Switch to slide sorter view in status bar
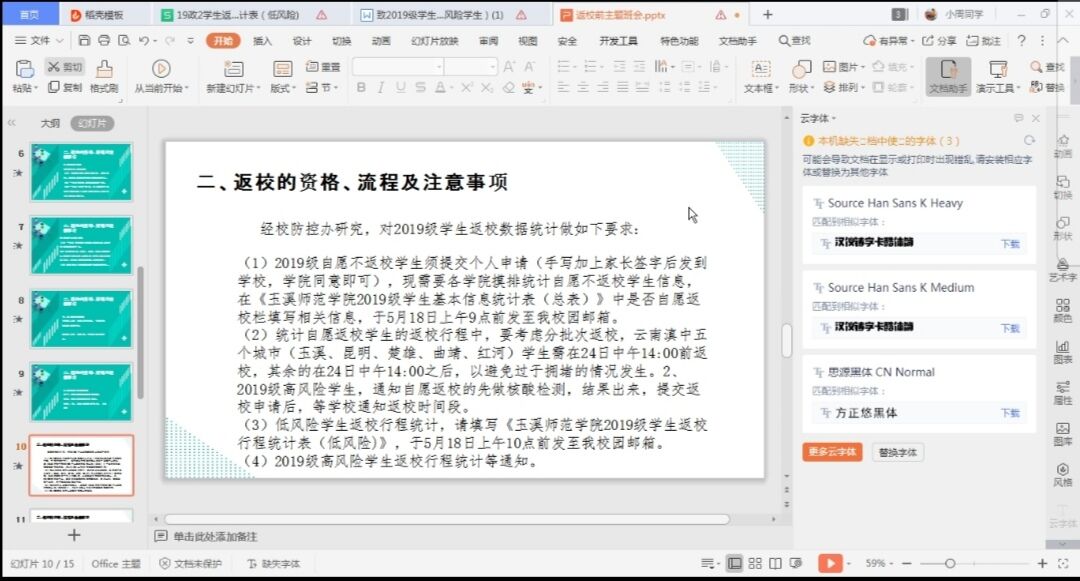The image size is (1080, 581). click(x=757, y=564)
